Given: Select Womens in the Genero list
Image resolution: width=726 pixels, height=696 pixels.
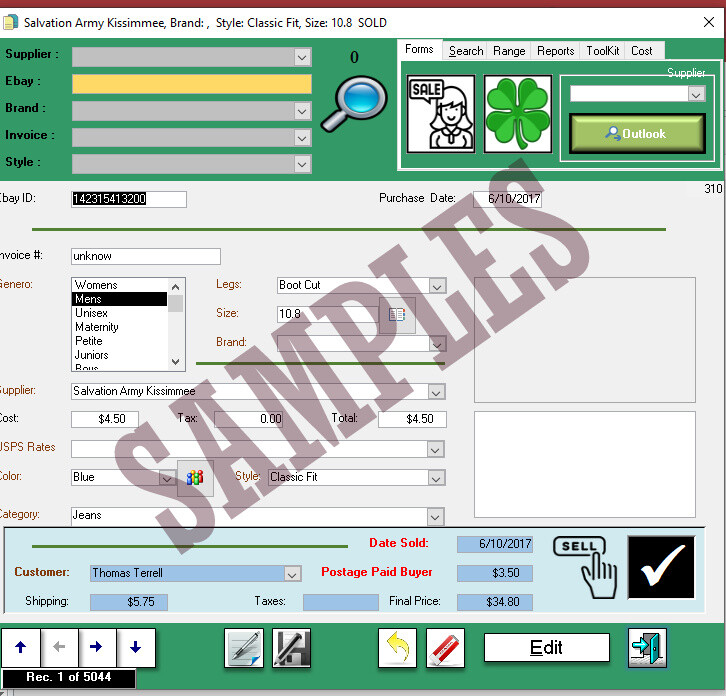Looking at the screenshot, I should (x=119, y=285).
